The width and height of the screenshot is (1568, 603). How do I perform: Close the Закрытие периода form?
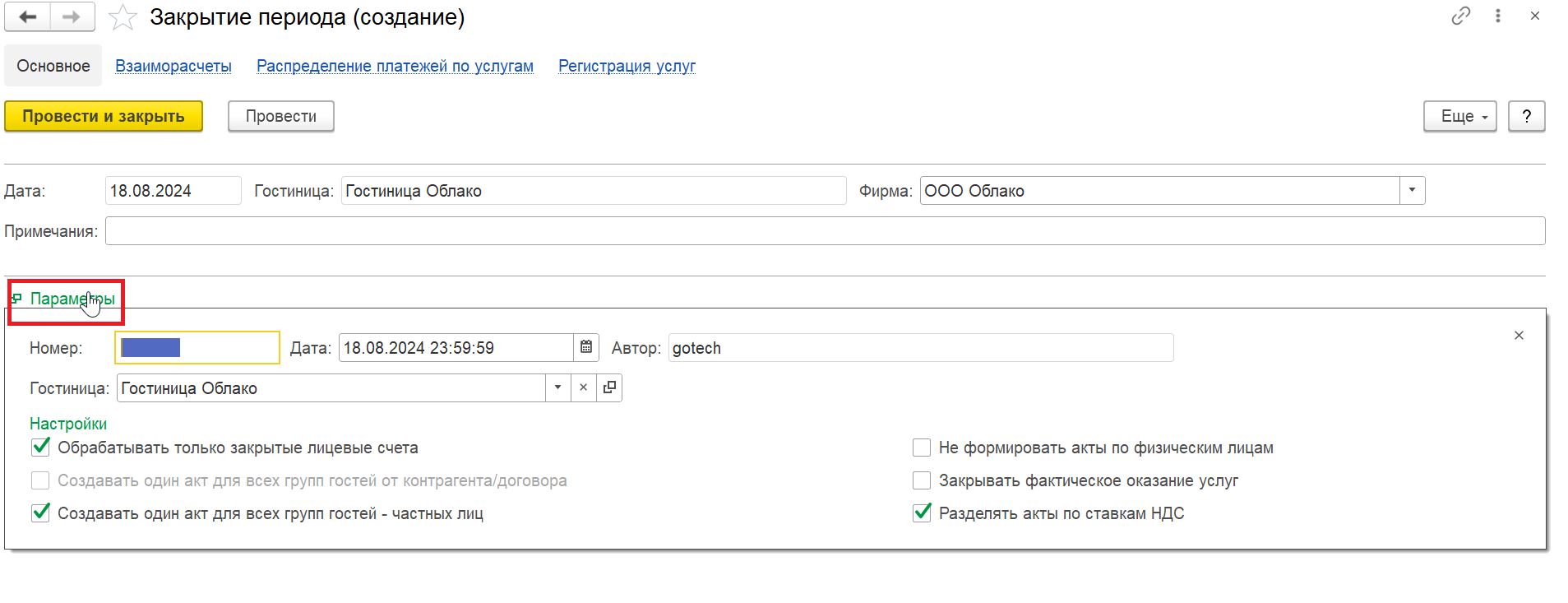tap(1535, 16)
